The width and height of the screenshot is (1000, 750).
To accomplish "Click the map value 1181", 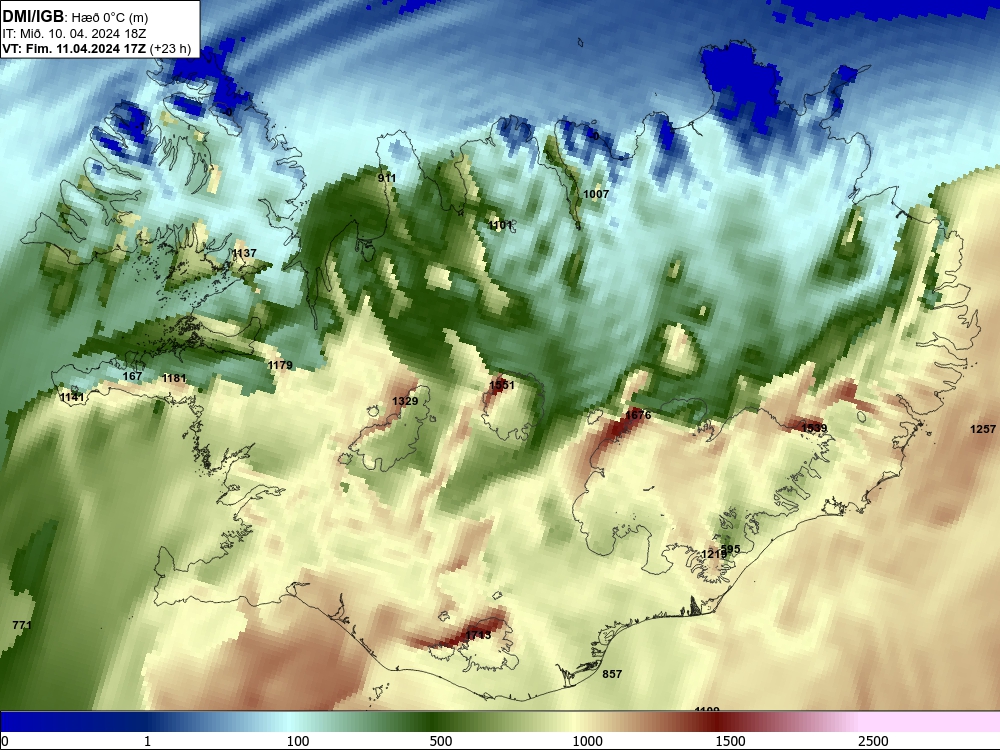I will (174, 378).
